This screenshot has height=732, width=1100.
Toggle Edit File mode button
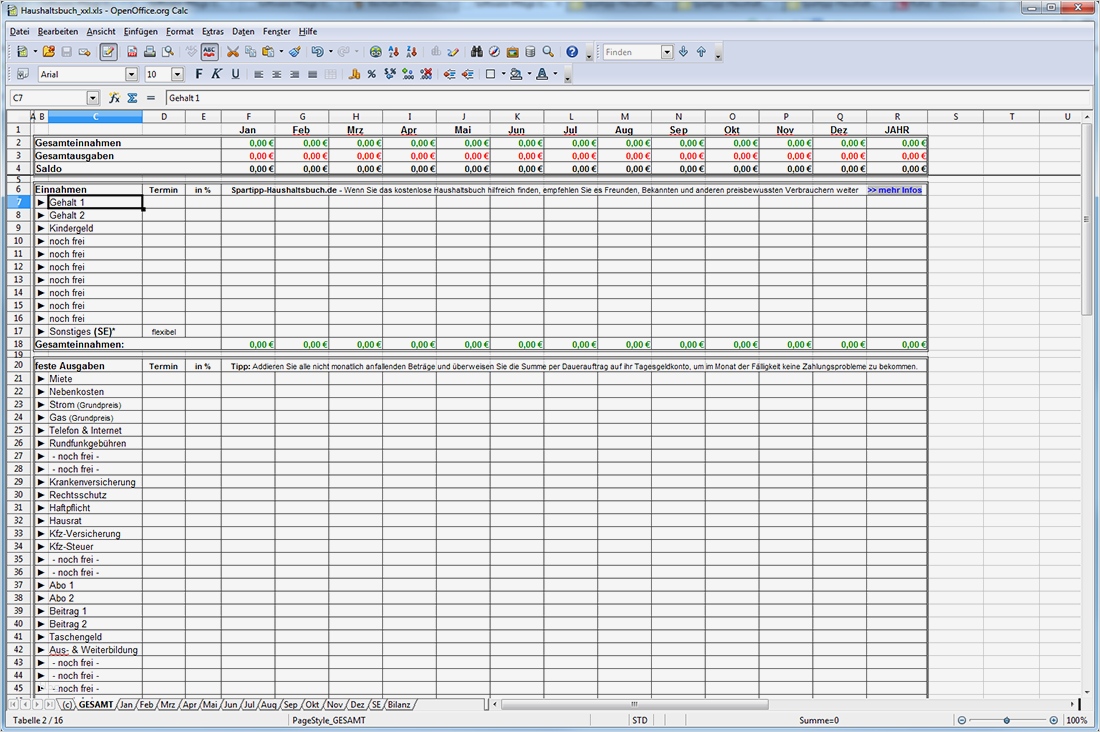(x=108, y=52)
